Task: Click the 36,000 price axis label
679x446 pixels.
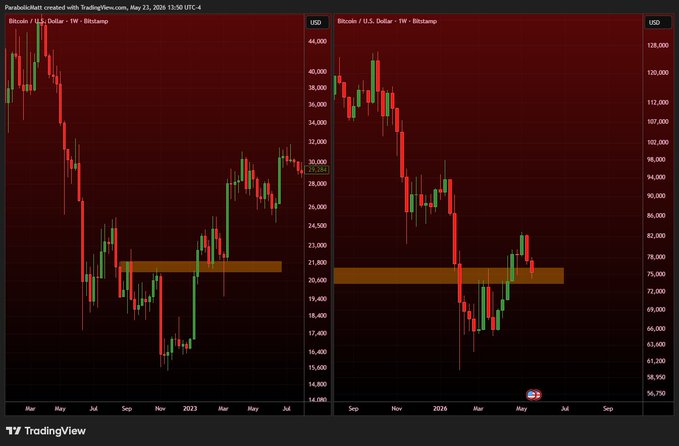Action: 317,105
